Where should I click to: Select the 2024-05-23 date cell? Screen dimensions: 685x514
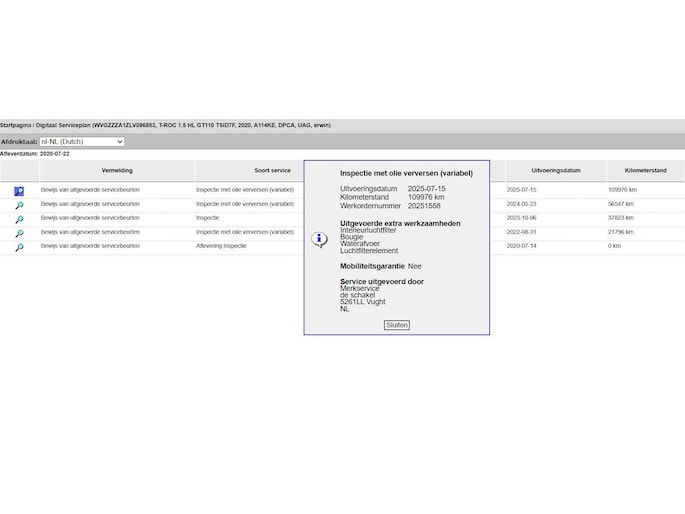pyautogui.click(x=522, y=204)
